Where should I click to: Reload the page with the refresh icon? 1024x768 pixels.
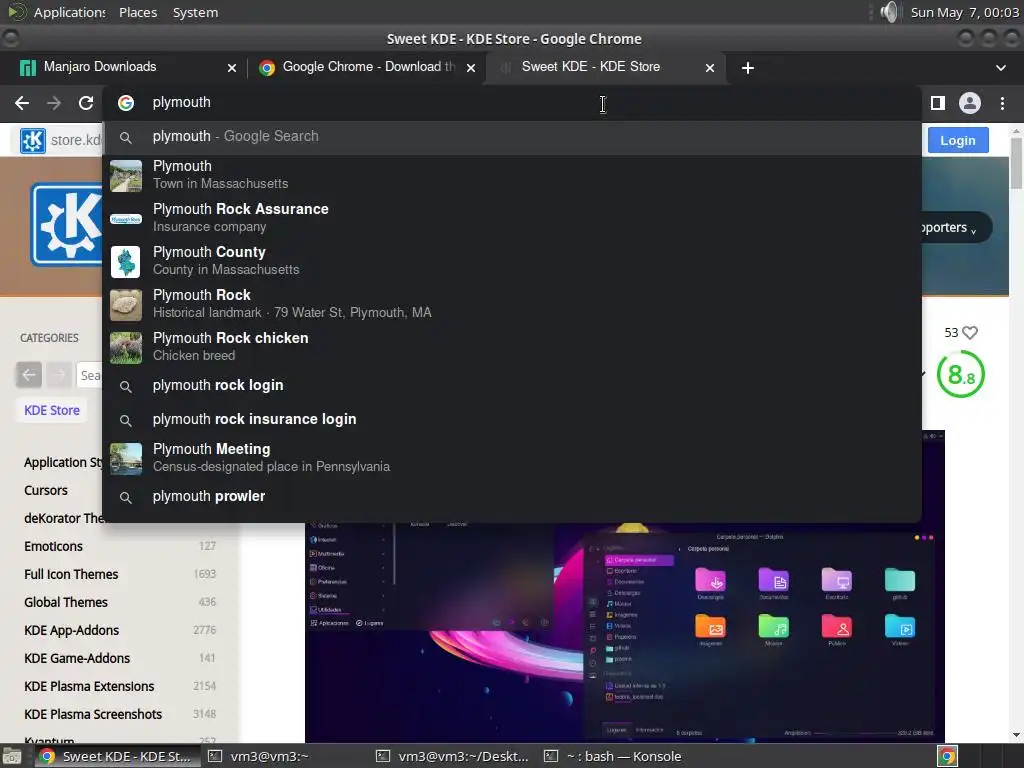click(86, 103)
